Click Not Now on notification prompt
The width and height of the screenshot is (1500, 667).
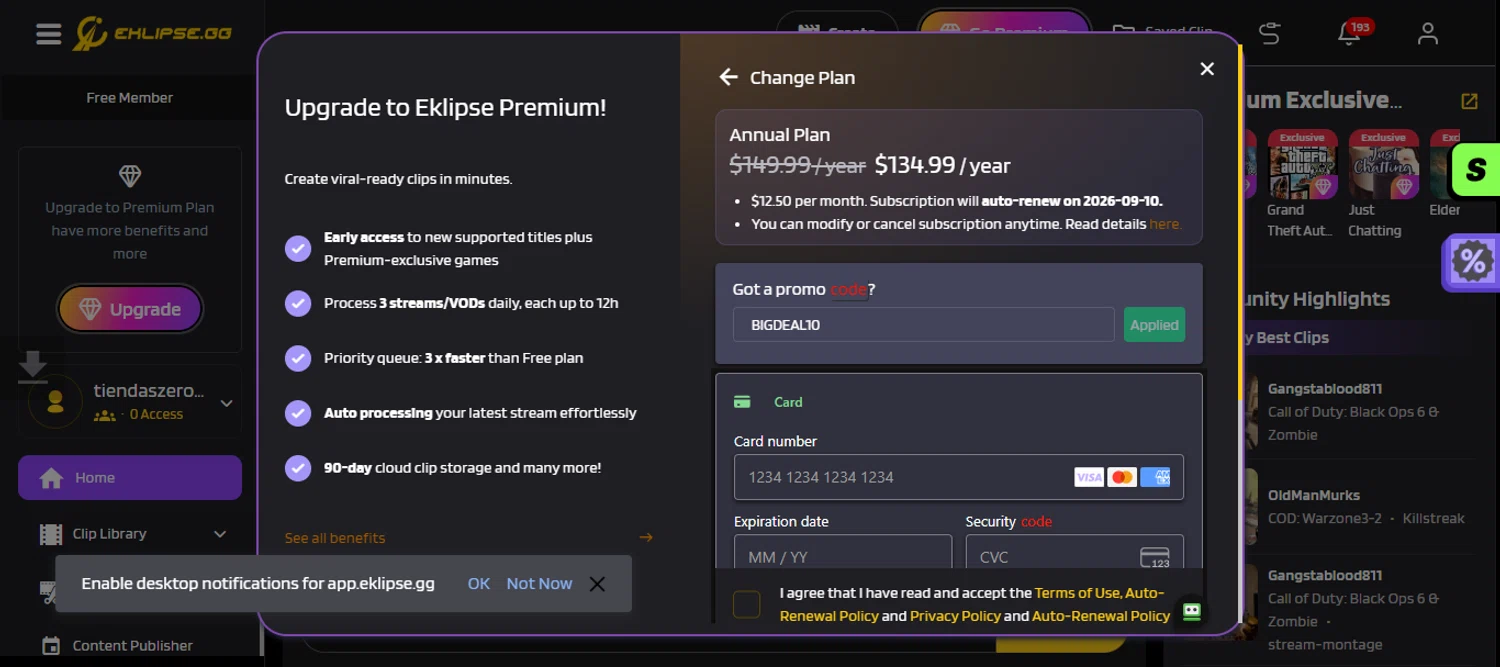click(539, 584)
